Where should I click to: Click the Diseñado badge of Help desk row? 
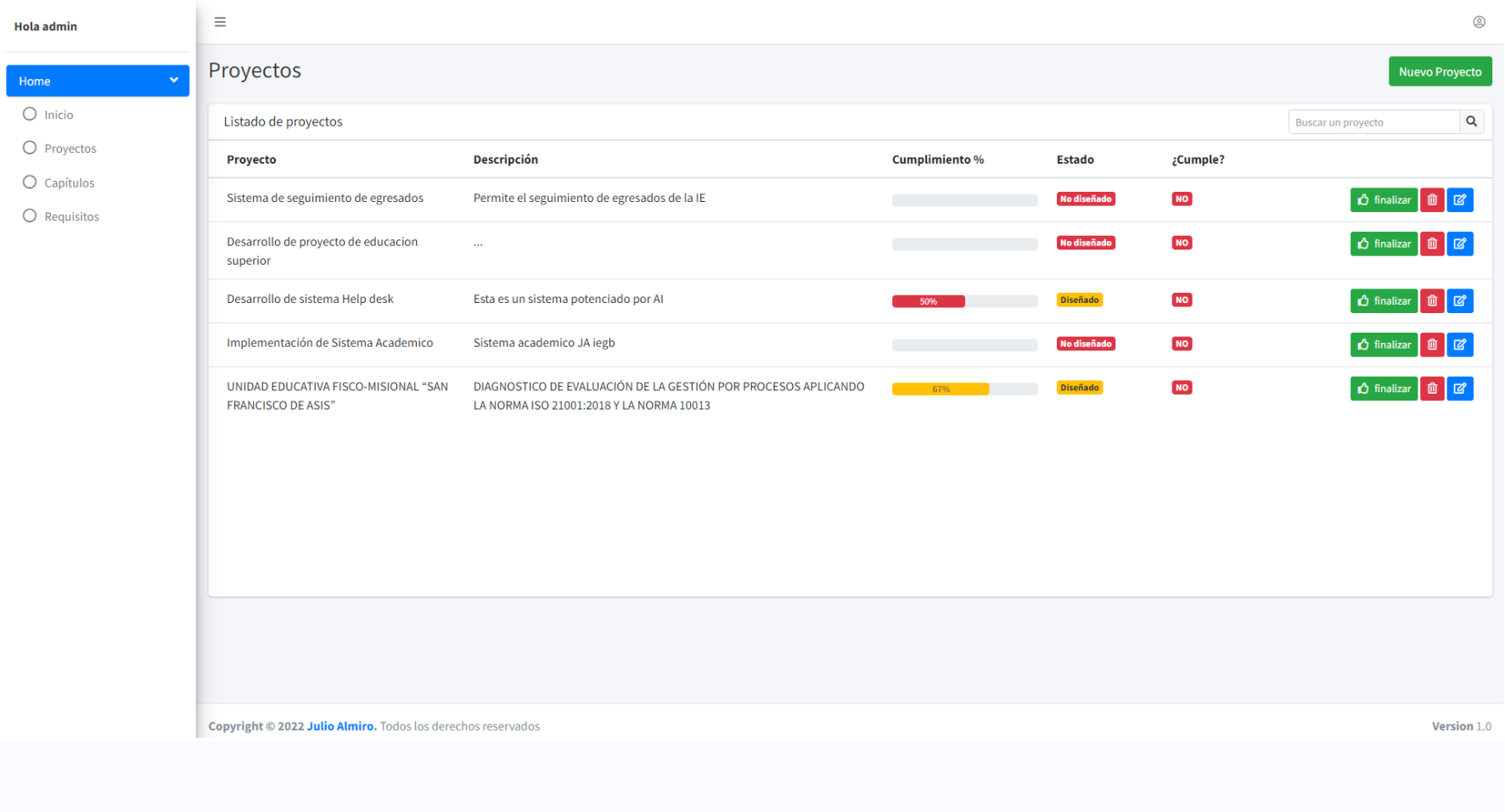(1080, 300)
